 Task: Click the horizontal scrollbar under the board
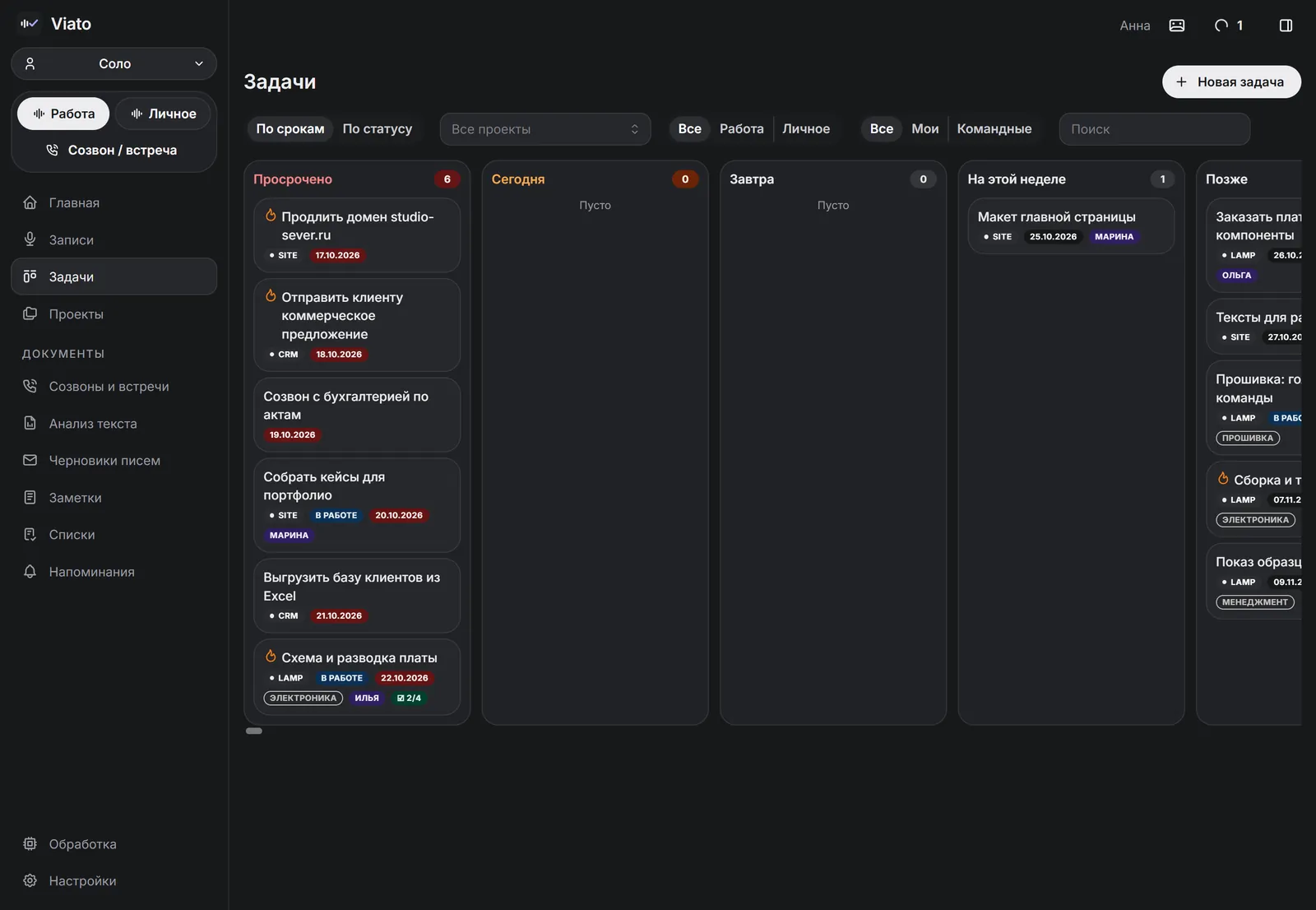254,731
